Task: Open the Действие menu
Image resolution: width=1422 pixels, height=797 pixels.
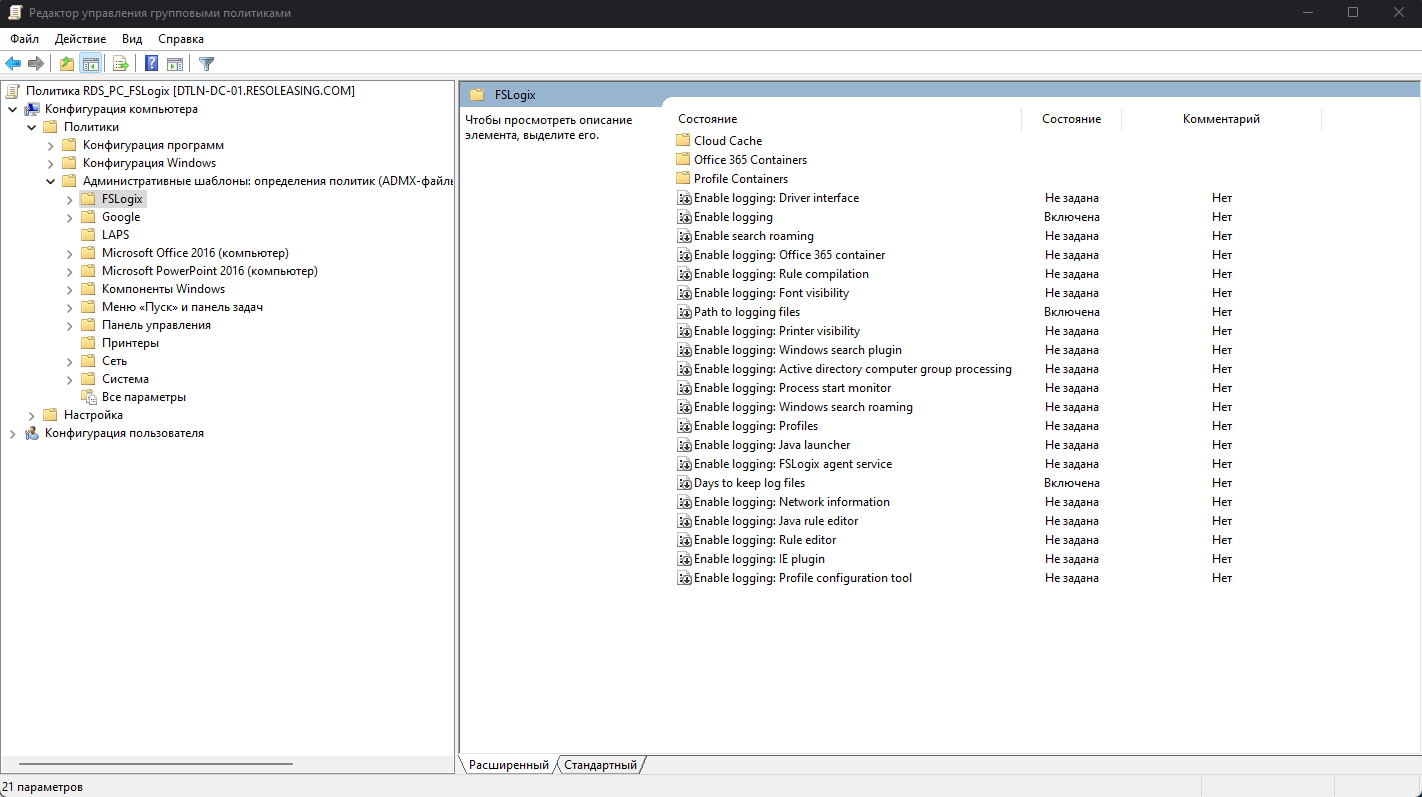Action: pyautogui.click(x=80, y=38)
